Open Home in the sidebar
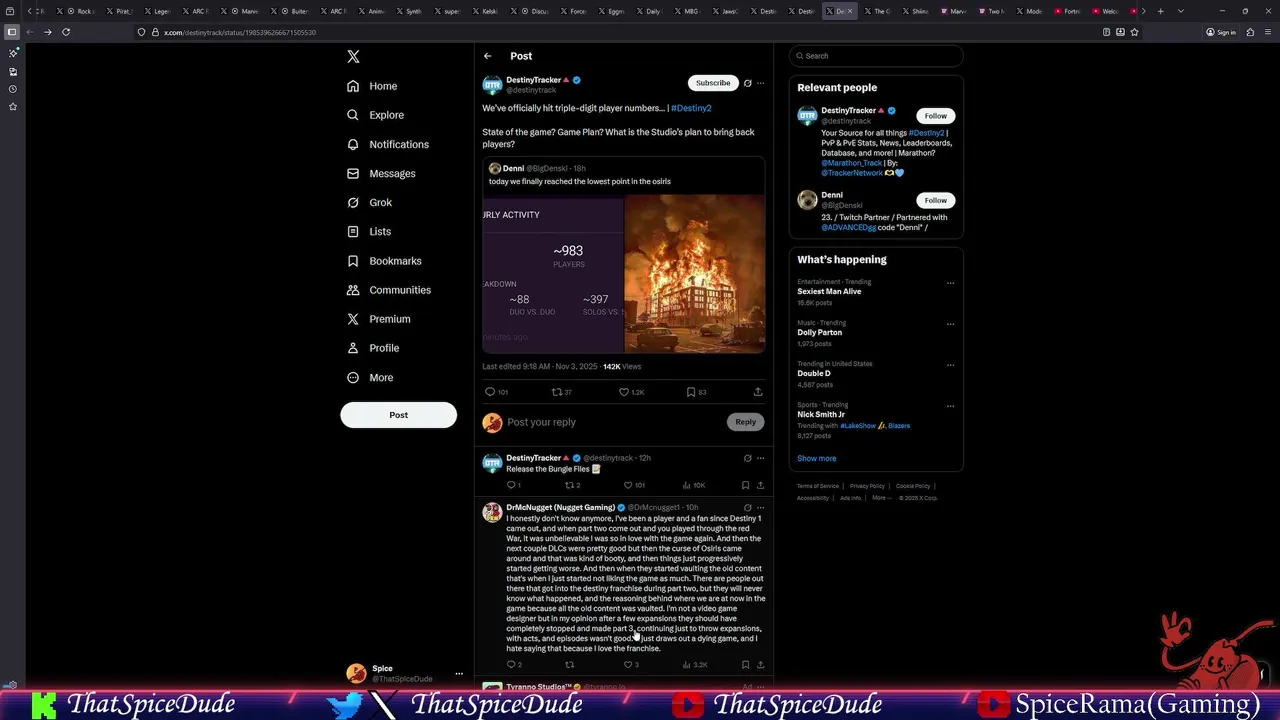The image size is (1280, 720). 372,86
